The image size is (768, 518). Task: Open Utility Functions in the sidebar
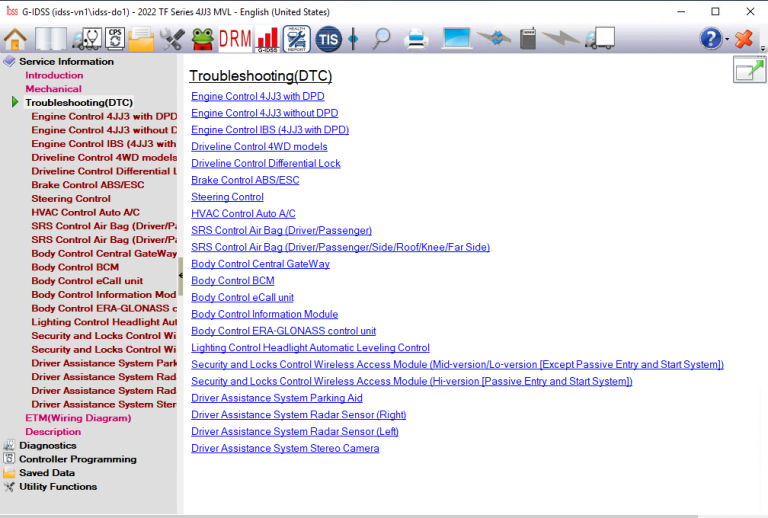[x=58, y=486]
